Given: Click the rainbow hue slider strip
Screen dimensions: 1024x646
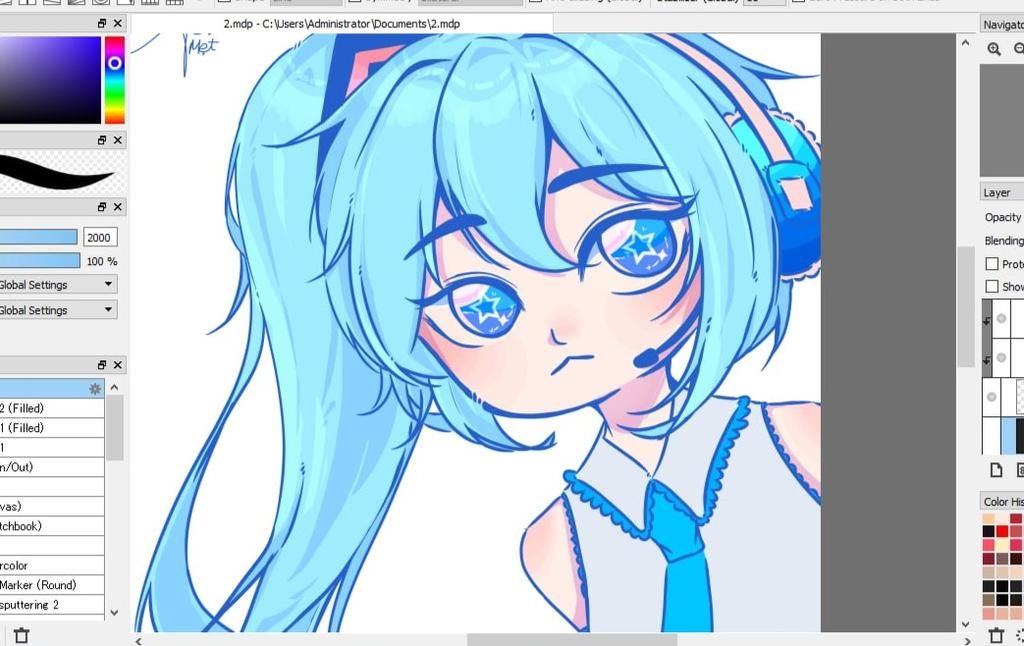Looking at the screenshot, I should [114, 80].
